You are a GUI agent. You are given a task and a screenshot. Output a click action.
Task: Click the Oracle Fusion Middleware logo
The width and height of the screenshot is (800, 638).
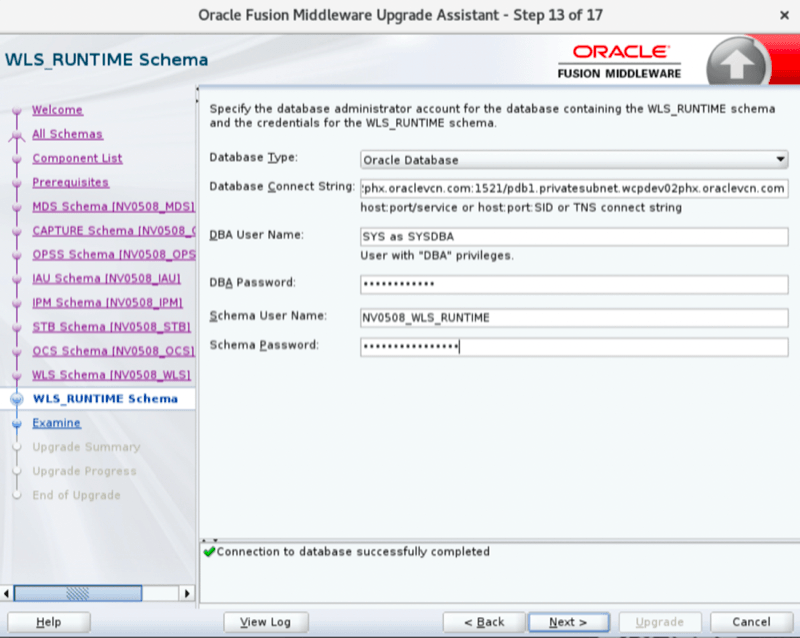pyautogui.click(x=619, y=62)
